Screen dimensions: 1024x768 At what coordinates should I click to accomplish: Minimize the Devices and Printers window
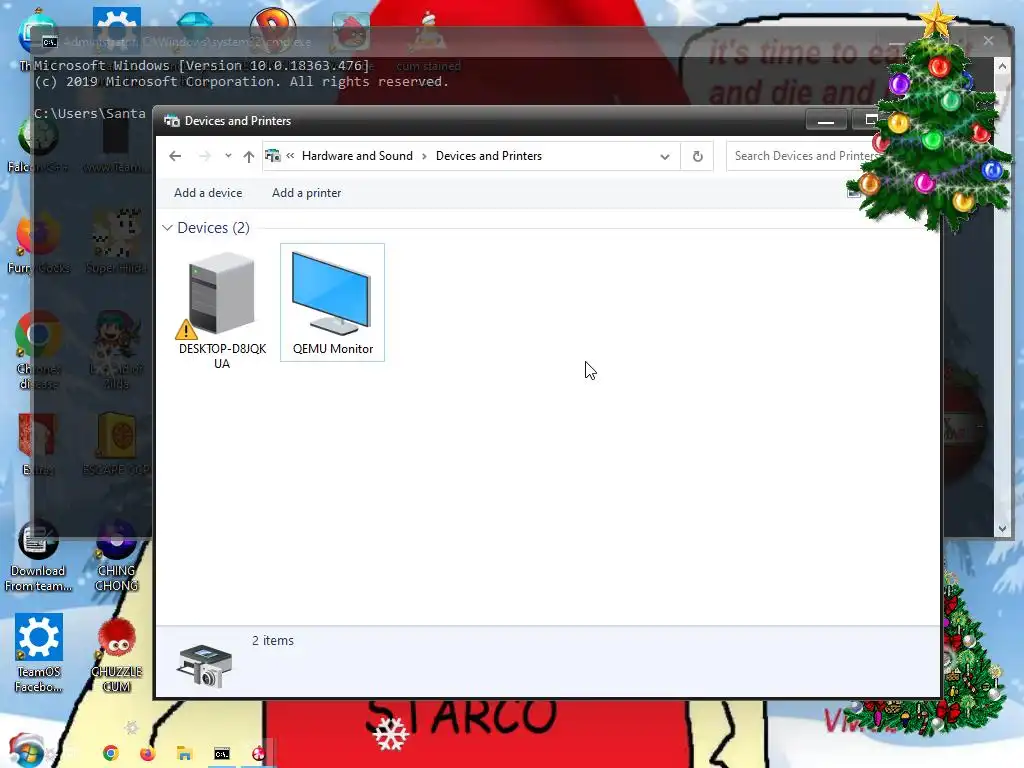pyautogui.click(x=825, y=121)
